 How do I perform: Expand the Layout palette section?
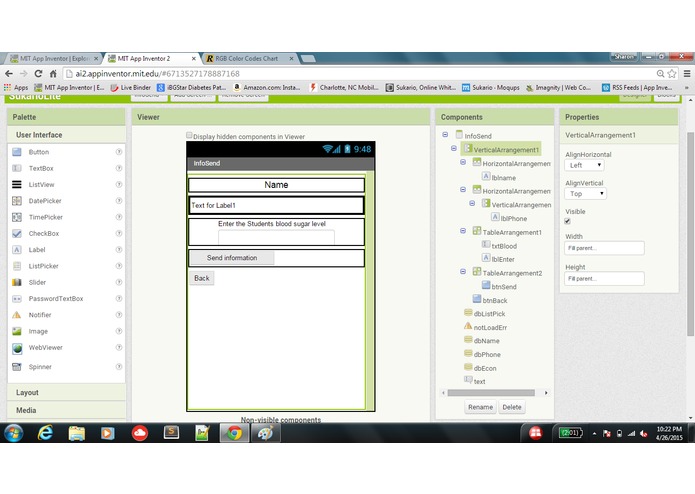pyautogui.click(x=66, y=393)
